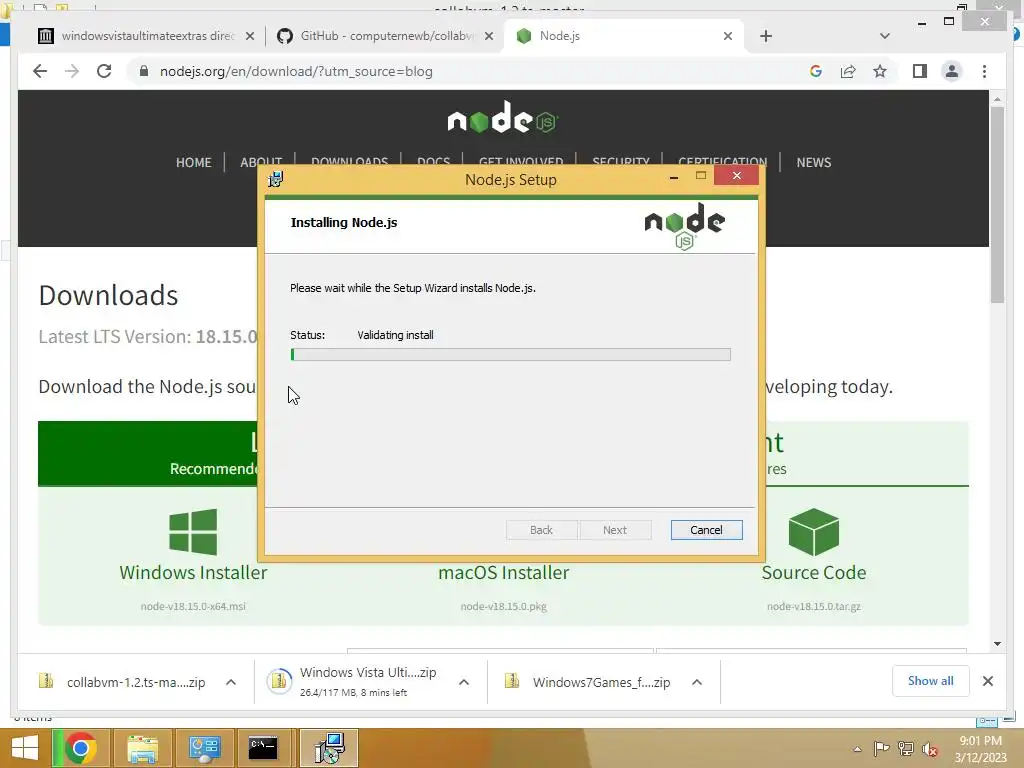Click the Action Center flag icon
1024x768 pixels.
tap(881, 748)
